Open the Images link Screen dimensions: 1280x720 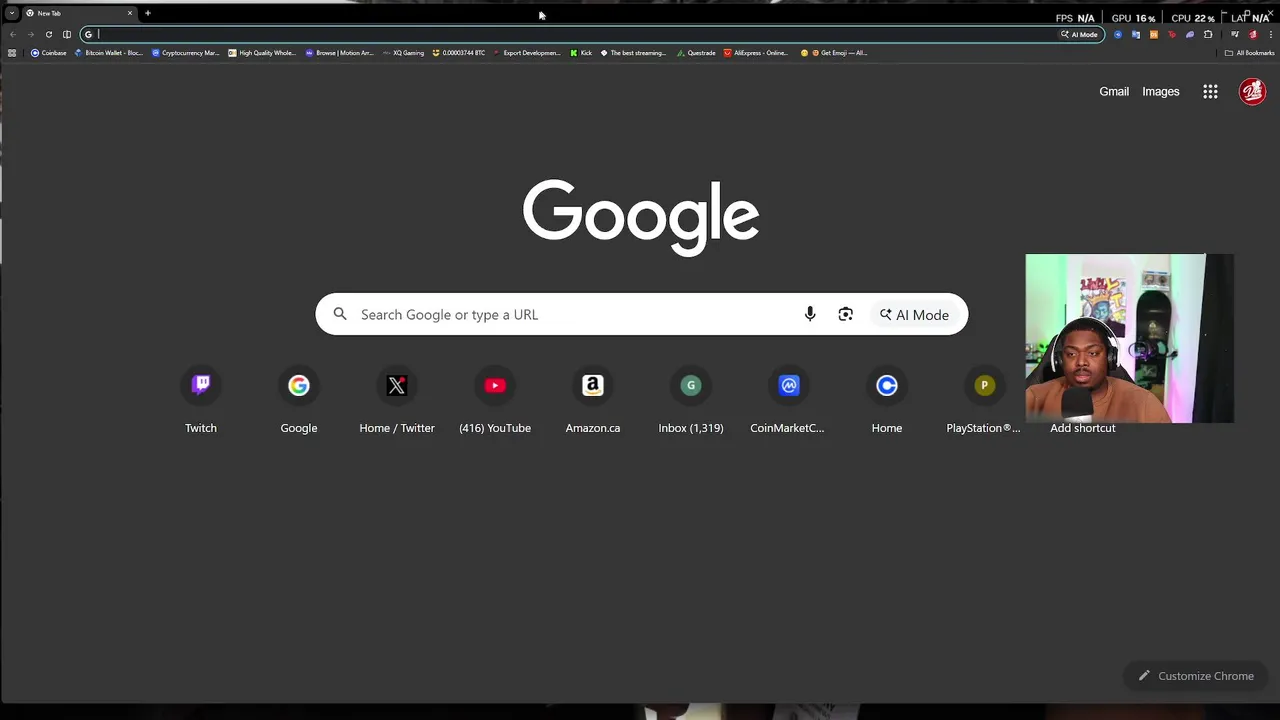click(x=1161, y=91)
